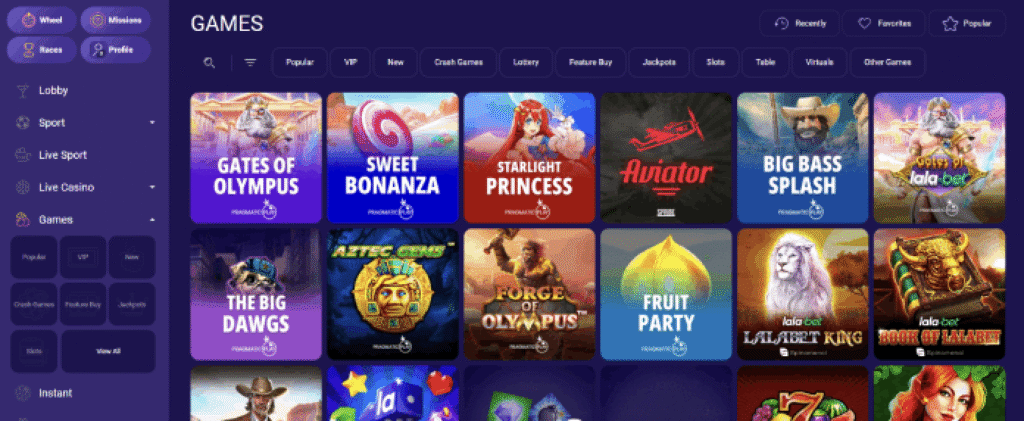Show Favorites games list
This screenshot has height=421, width=1024.
[x=884, y=23]
